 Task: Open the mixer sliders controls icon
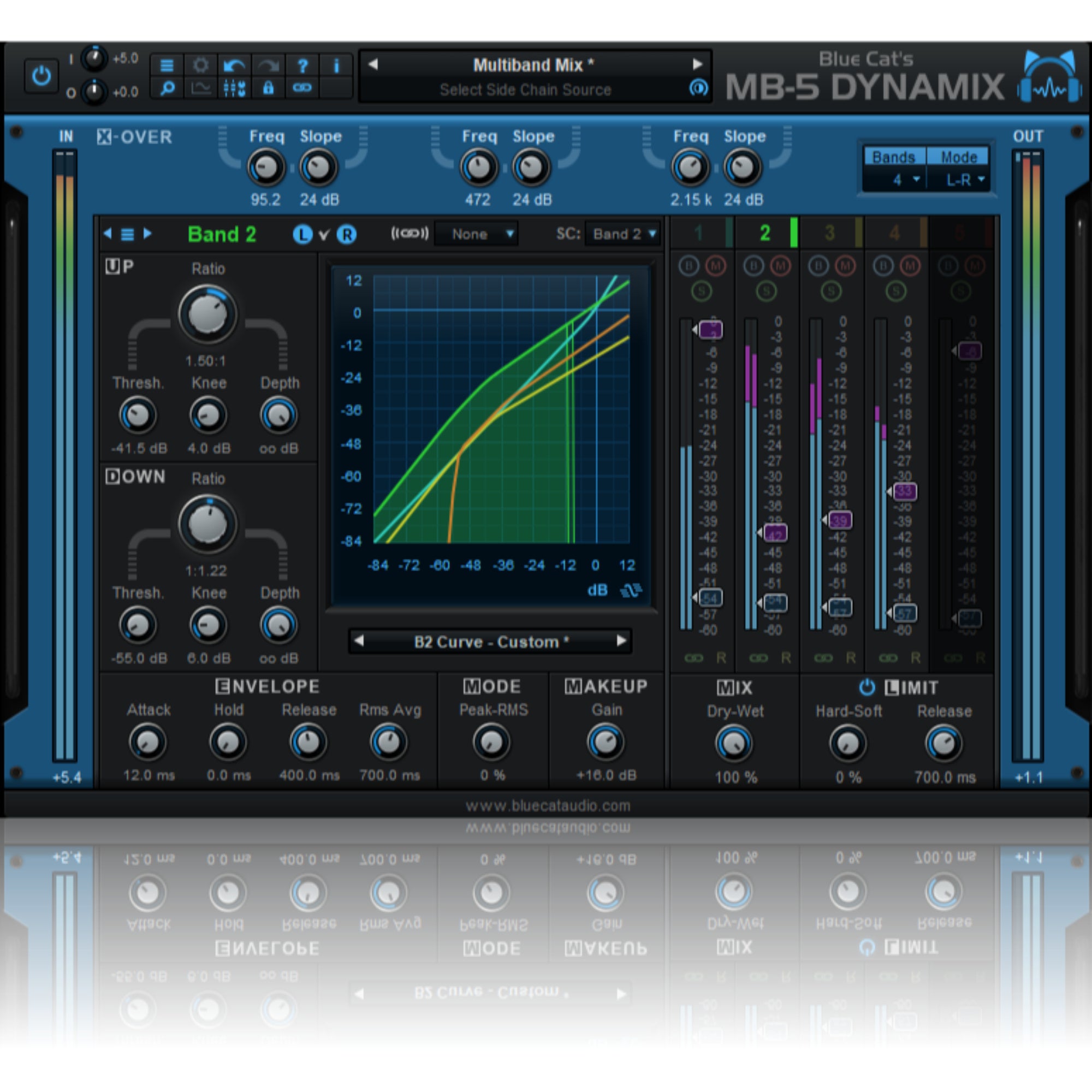(x=234, y=88)
